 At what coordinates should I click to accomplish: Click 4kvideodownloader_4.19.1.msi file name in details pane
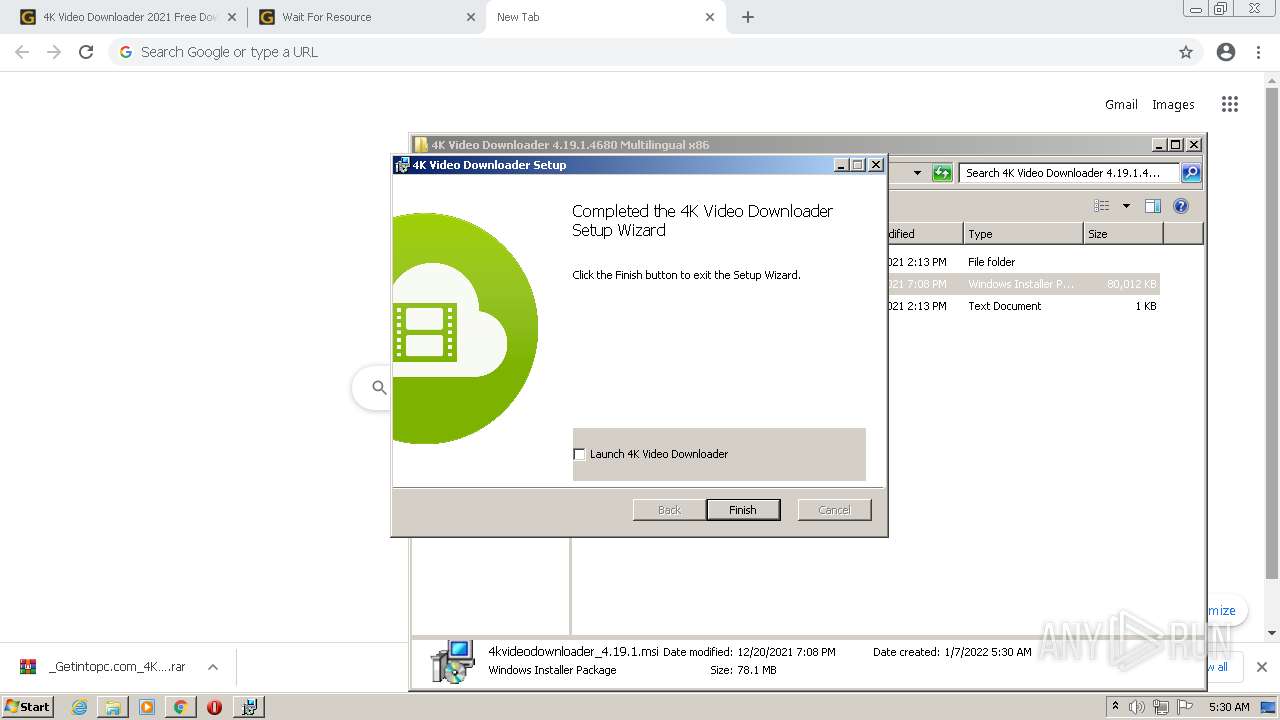click(x=573, y=651)
